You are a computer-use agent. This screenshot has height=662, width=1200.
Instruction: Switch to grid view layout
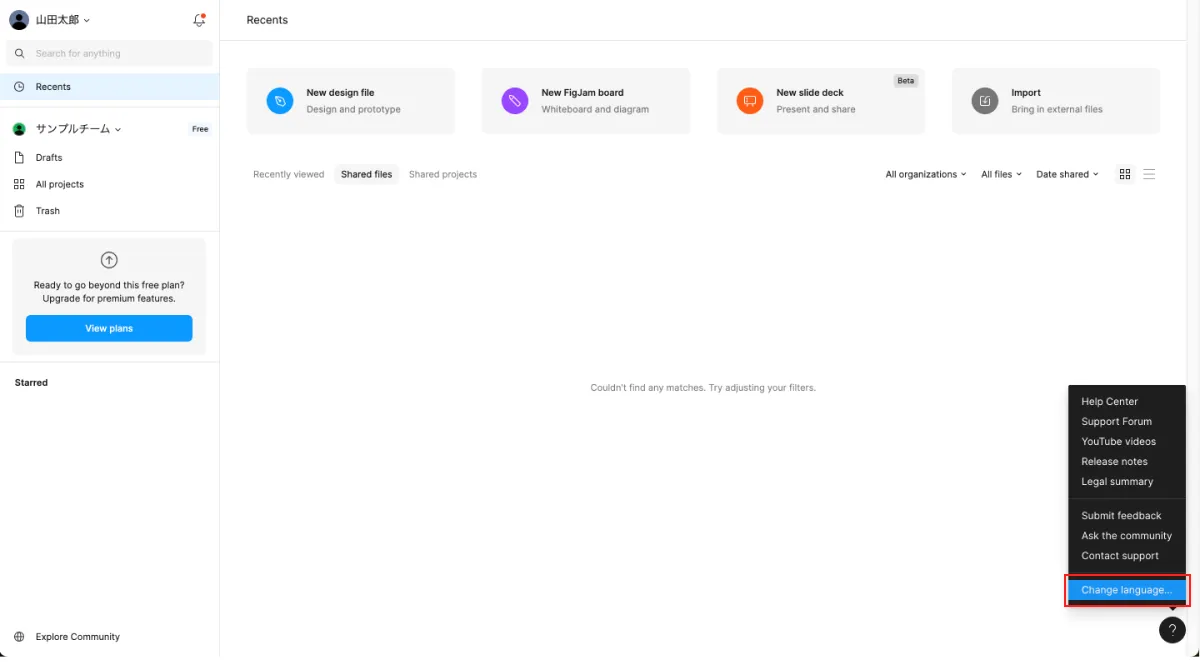(1125, 174)
